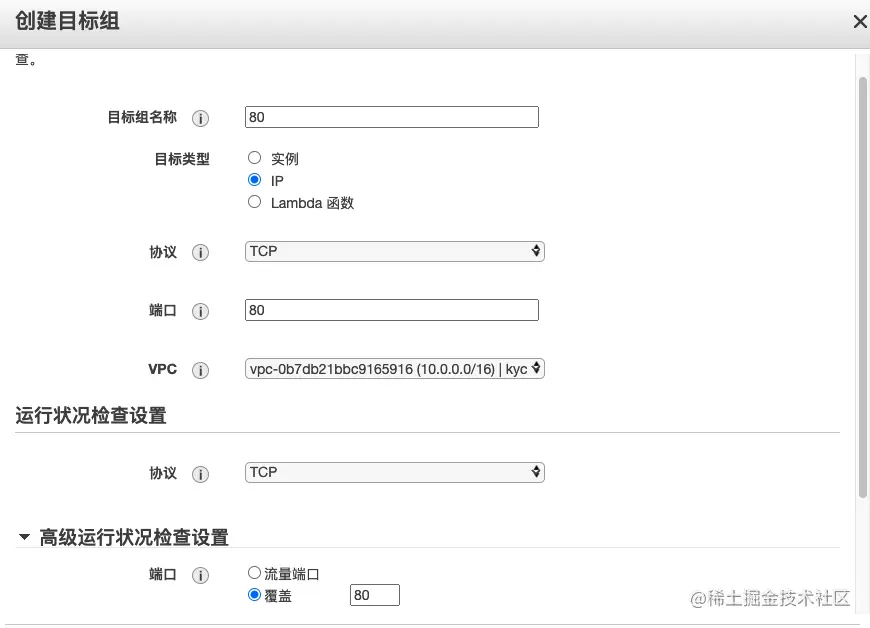870x628 pixels.
Task: Open info icon beside 目标组名称
Action: point(200,118)
